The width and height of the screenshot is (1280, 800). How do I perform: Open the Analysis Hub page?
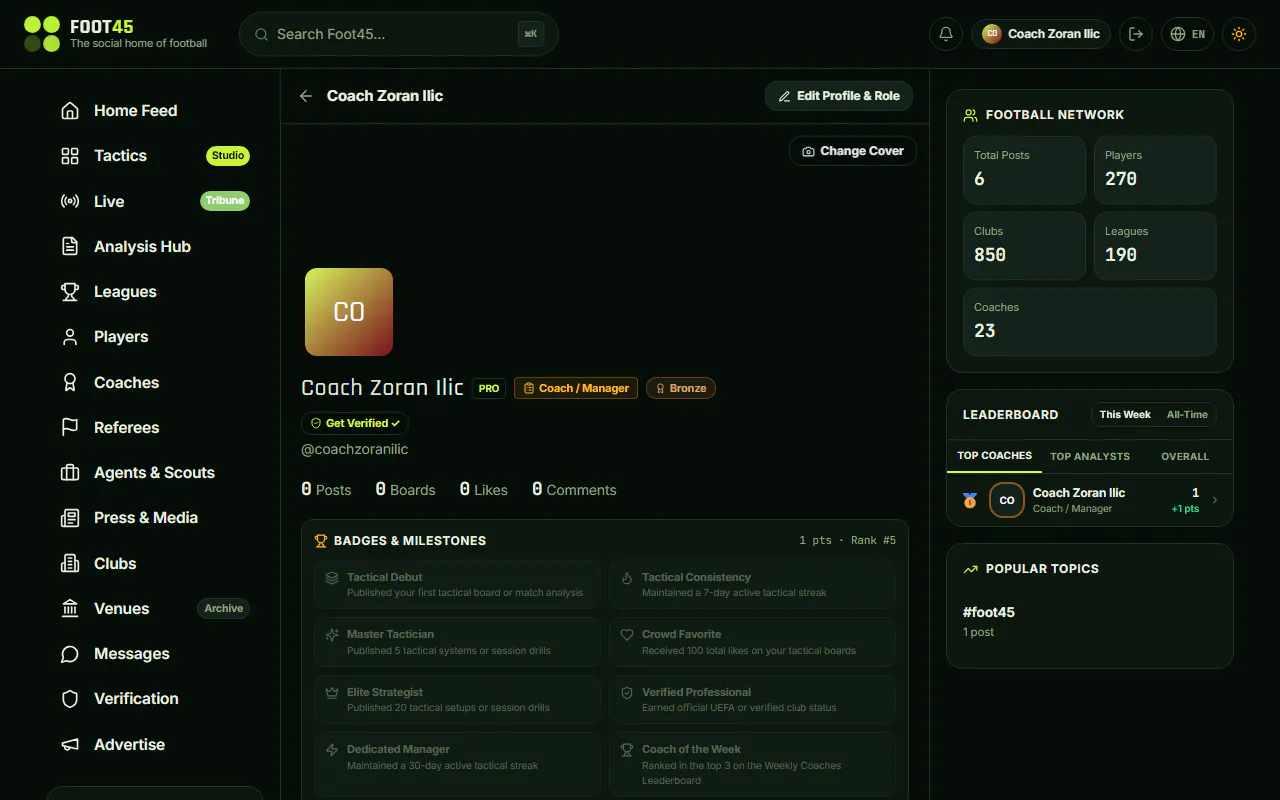point(155,247)
